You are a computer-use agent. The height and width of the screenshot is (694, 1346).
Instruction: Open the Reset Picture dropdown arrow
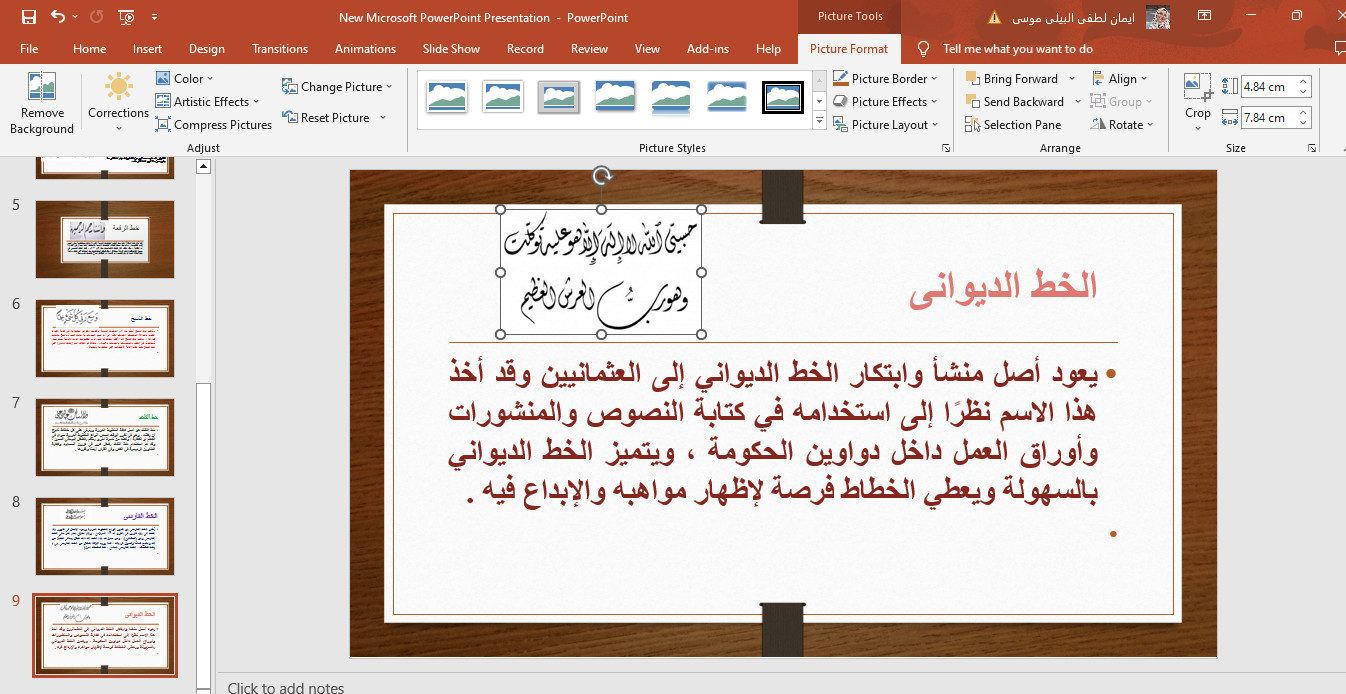[x=383, y=117]
